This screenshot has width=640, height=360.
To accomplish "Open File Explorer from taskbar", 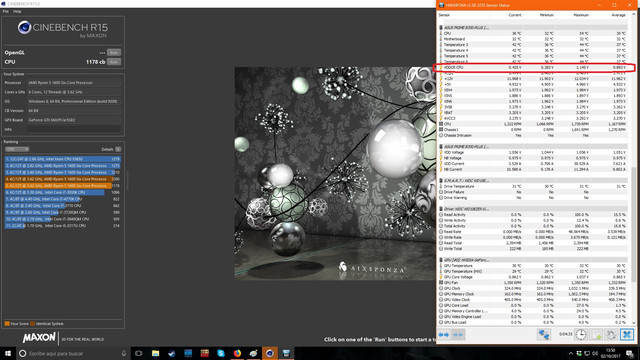I will 155,353.
